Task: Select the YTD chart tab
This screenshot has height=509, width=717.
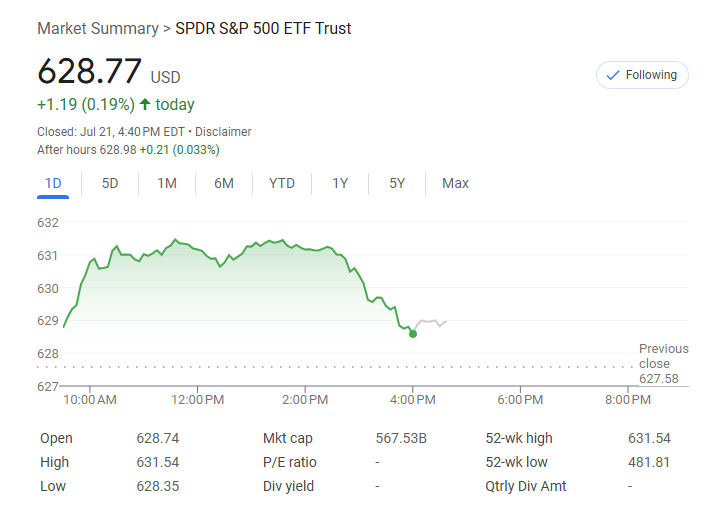Action: tap(282, 183)
